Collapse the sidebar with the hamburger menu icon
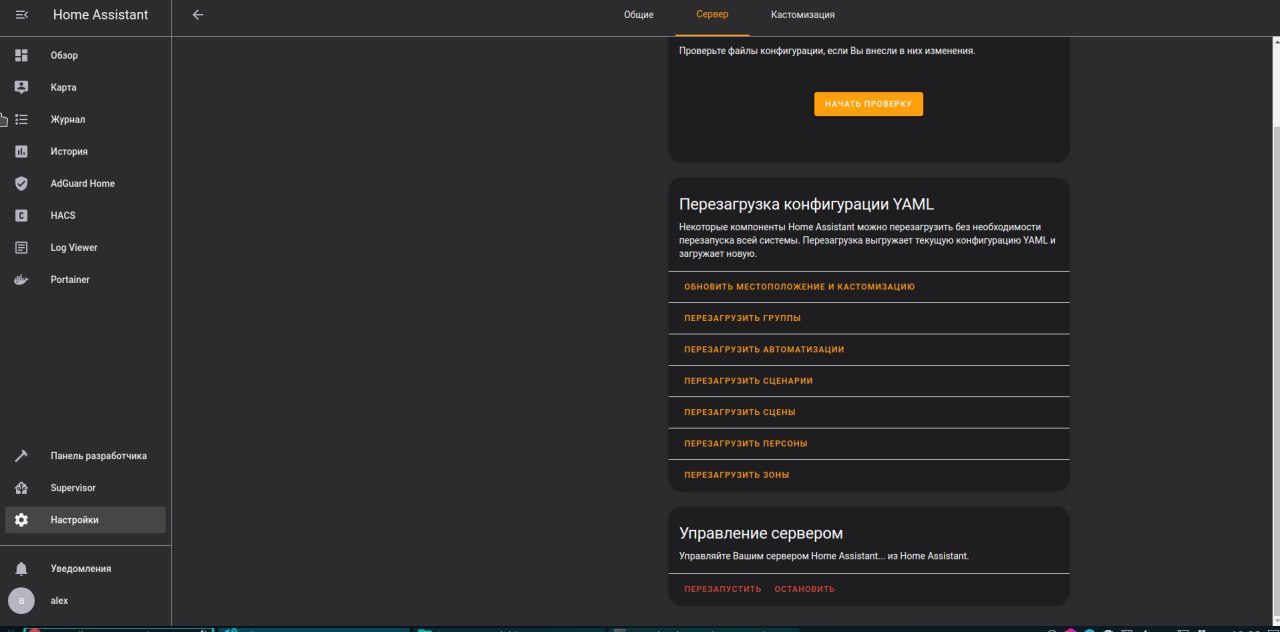This screenshot has width=1280, height=632. [22, 15]
